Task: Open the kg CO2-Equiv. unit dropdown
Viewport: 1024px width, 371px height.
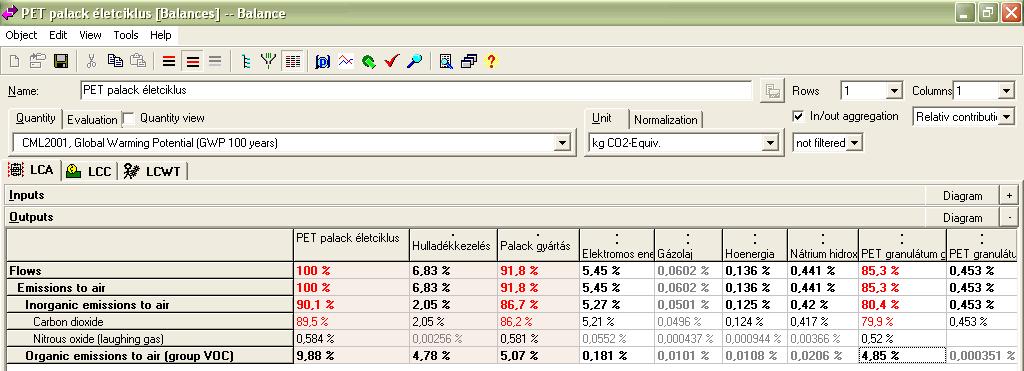Action: tap(771, 142)
